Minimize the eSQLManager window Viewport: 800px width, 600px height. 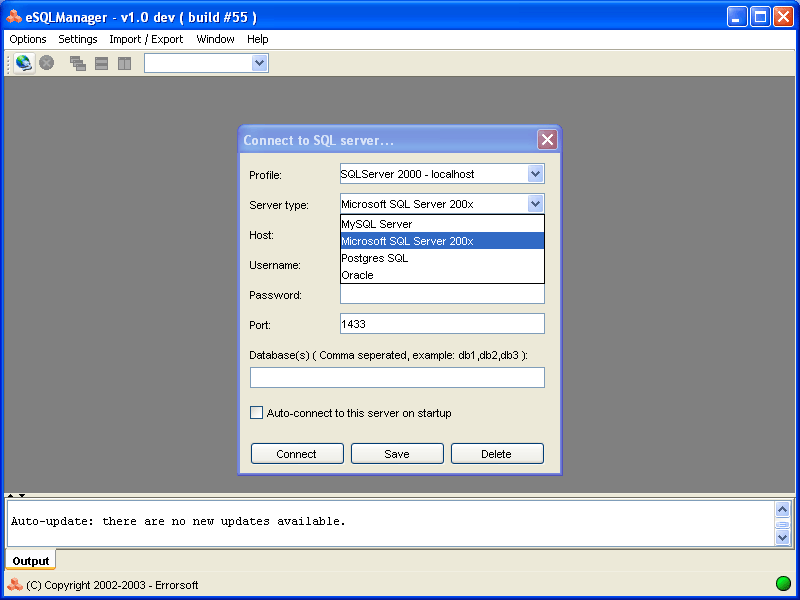click(737, 17)
